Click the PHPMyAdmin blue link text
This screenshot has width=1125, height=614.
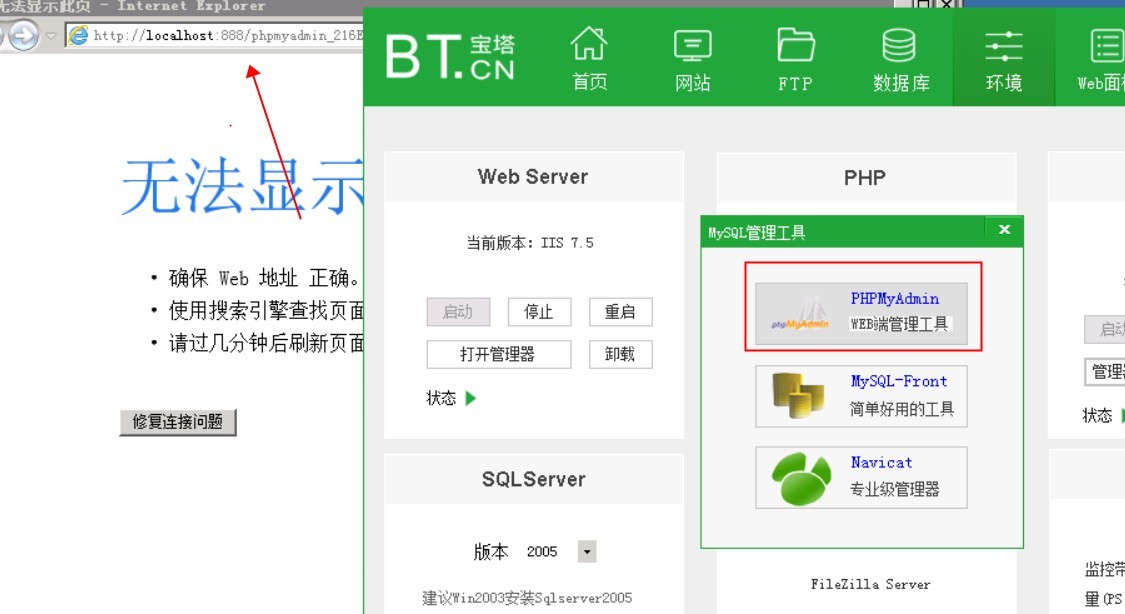click(895, 298)
